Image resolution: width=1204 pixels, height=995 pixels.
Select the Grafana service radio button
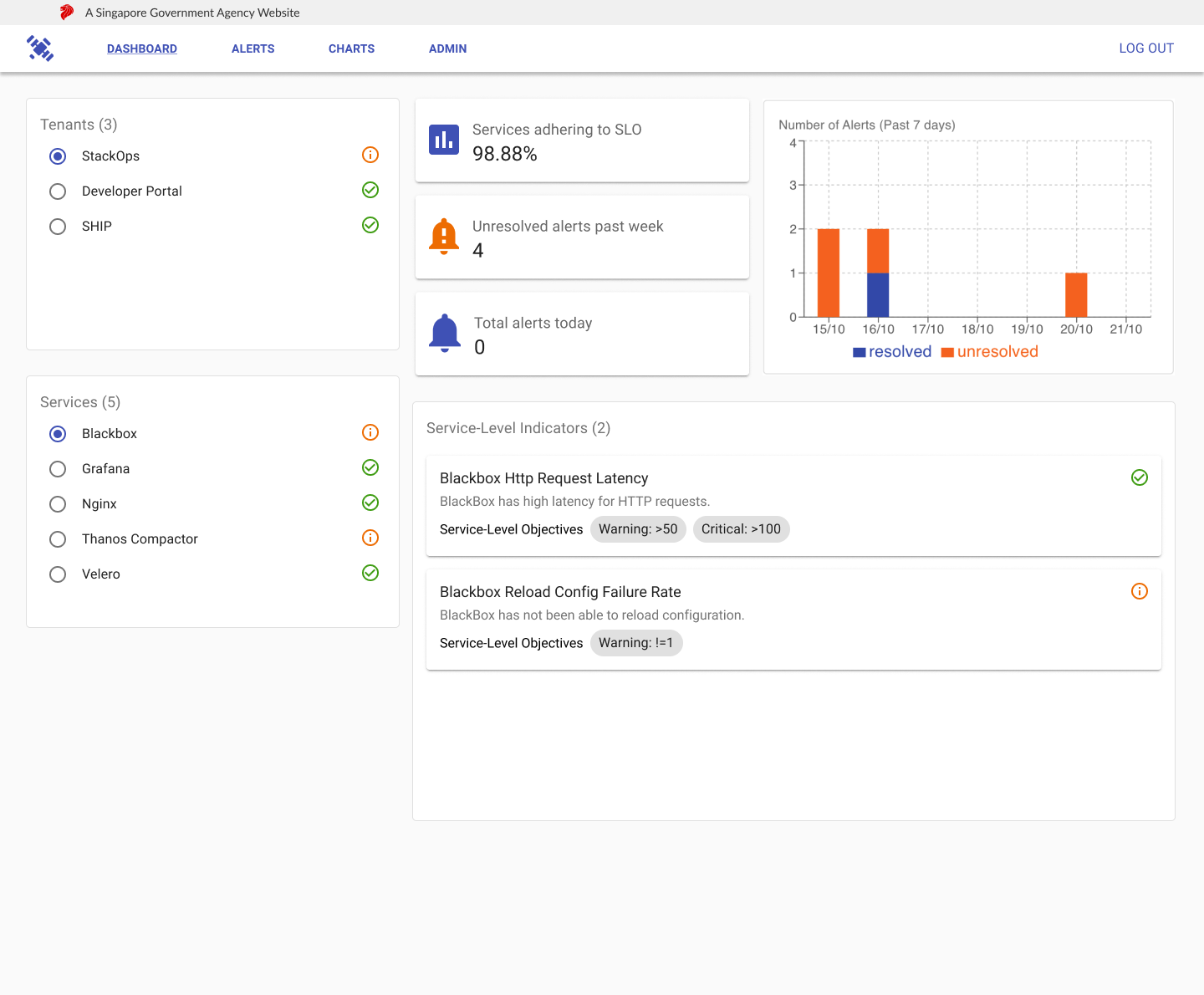coord(58,469)
